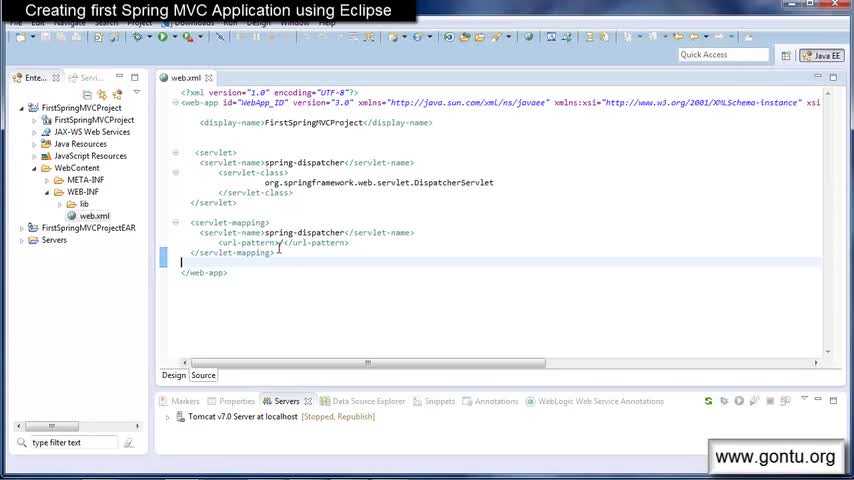Collapse the FirstSpringMVCProject root node
Image resolution: width=854 pixels, height=480 pixels.
(x=22, y=108)
